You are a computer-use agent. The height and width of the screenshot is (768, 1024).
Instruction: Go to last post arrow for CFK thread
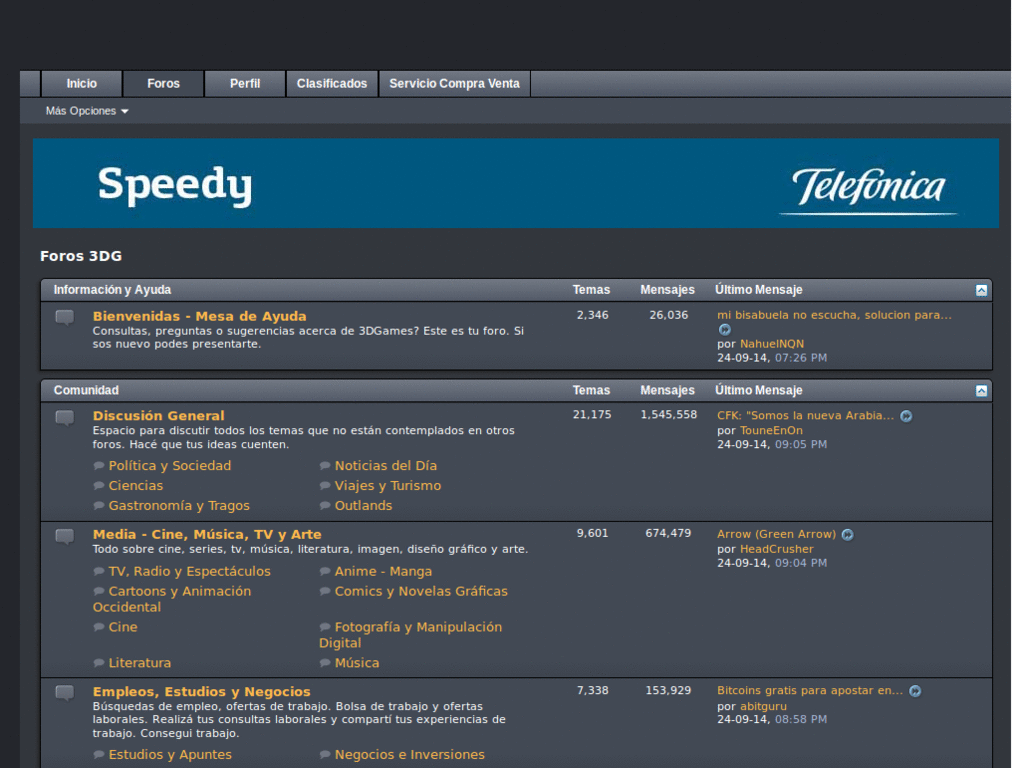coord(906,416)
